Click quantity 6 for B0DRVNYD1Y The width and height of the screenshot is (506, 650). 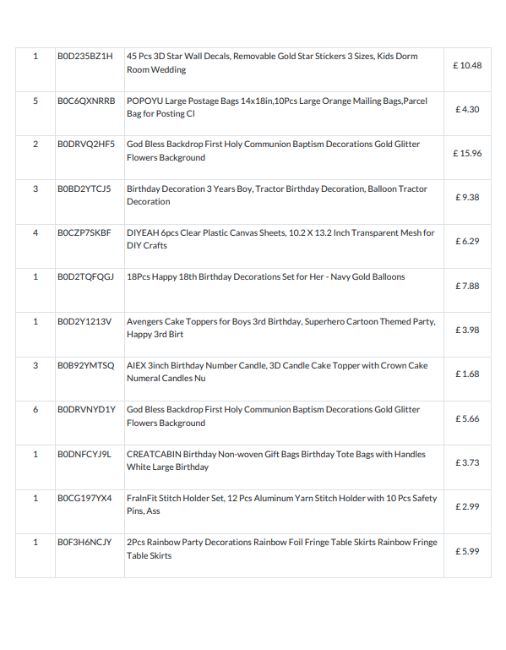pyautogui.click(x=35, y=410)
